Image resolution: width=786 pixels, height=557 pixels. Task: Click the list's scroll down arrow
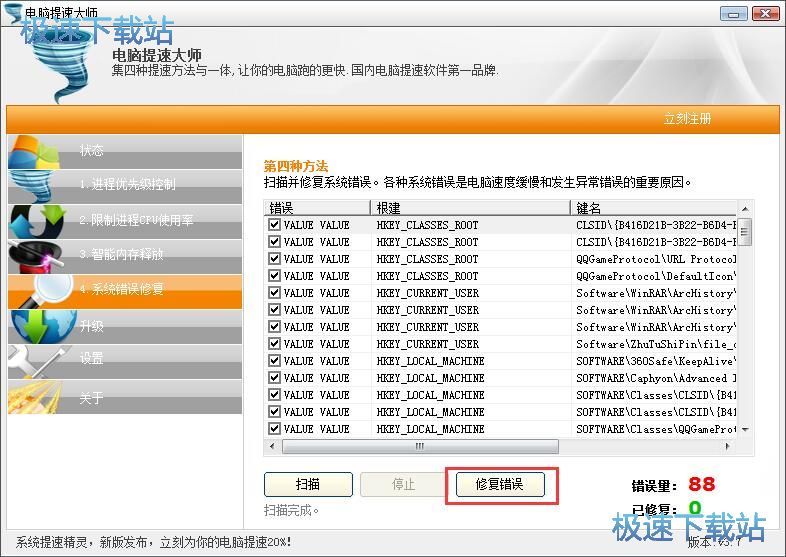point(745,430)
